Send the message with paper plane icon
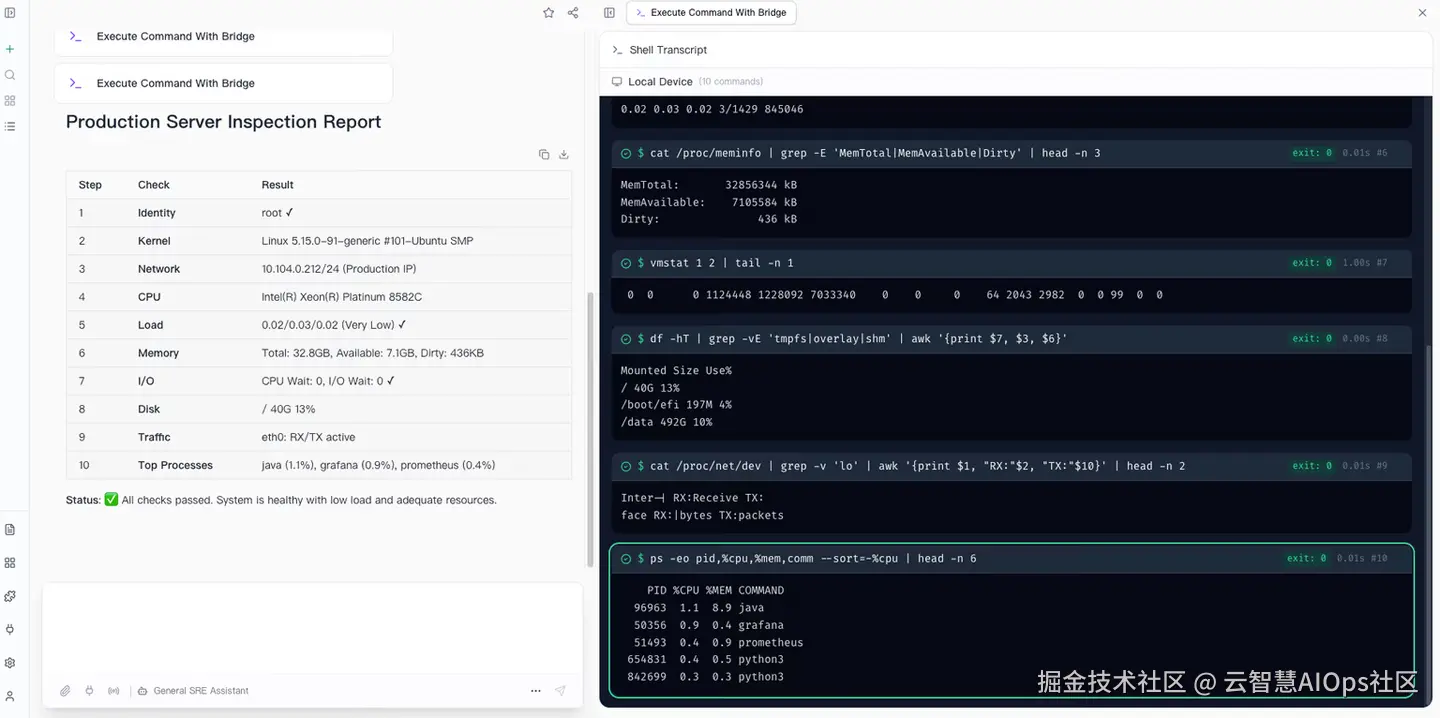The image size is (1440, 718). click(560, 691)
